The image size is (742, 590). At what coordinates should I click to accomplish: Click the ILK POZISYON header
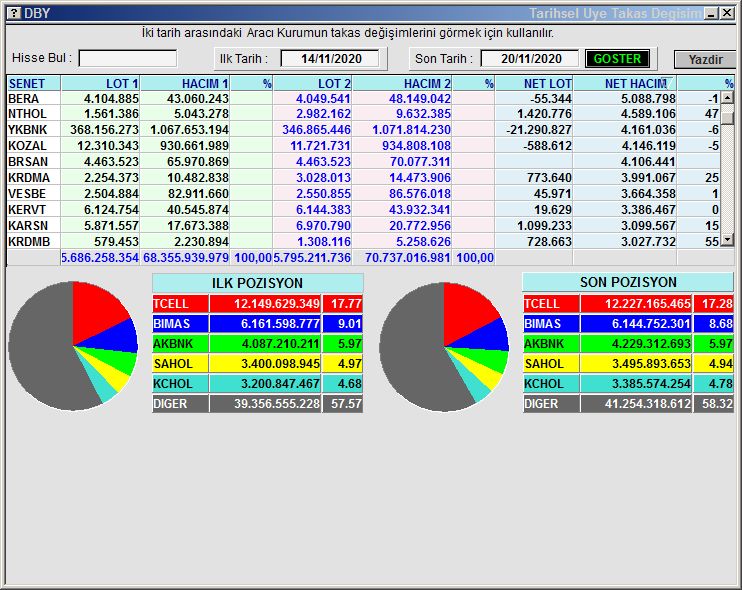coord(257,283)
